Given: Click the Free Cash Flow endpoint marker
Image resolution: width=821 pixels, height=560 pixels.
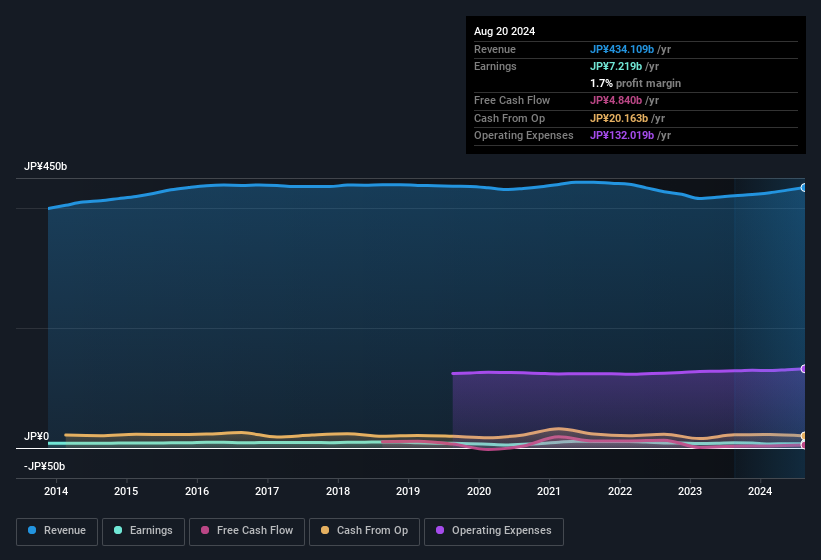Looking at the screenshot, I should [x=804, y=445].
